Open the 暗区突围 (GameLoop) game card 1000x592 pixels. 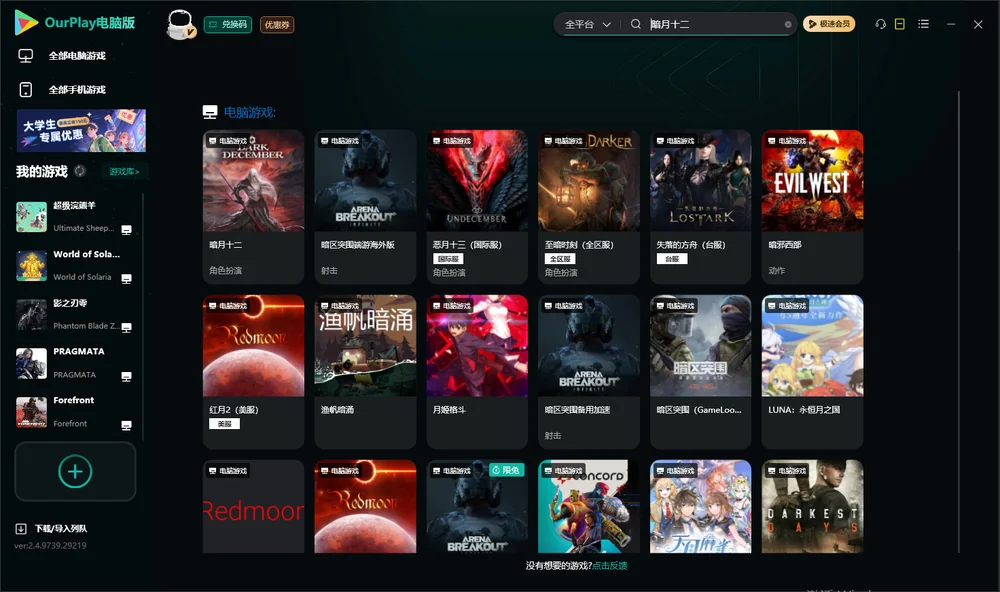coord(700,371)
